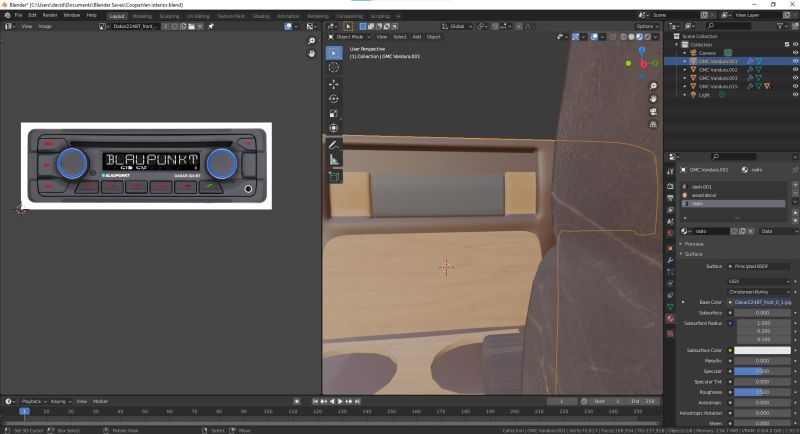Open the Render menu

tap(49, 15)
